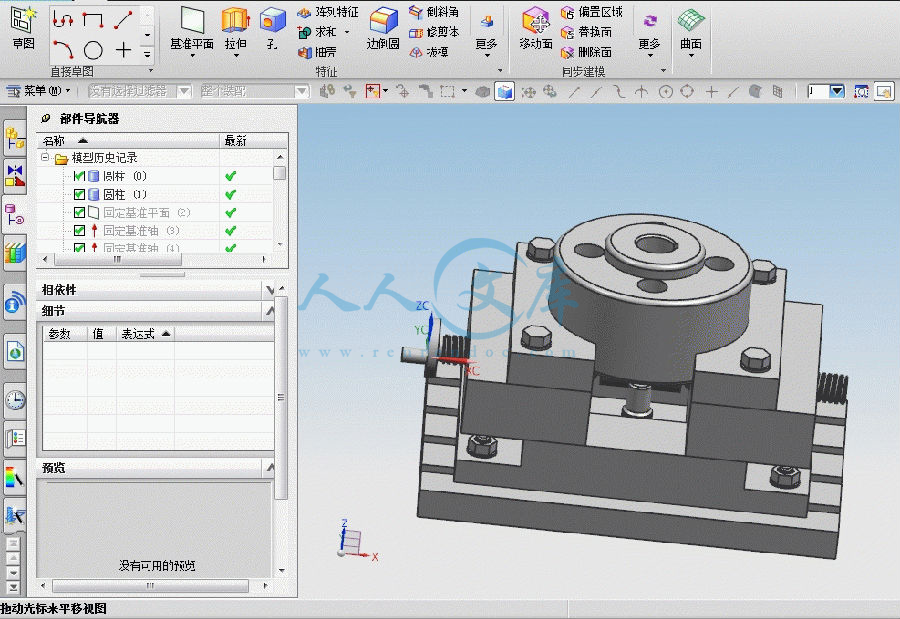Activate the 拔模 draft tool
900x619 pixels.
pos(428,52)
